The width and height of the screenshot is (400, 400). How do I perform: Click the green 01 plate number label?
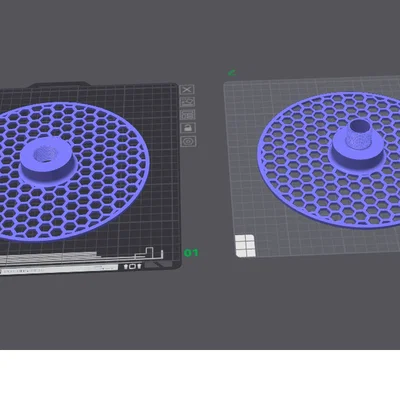tap(191, 253)
